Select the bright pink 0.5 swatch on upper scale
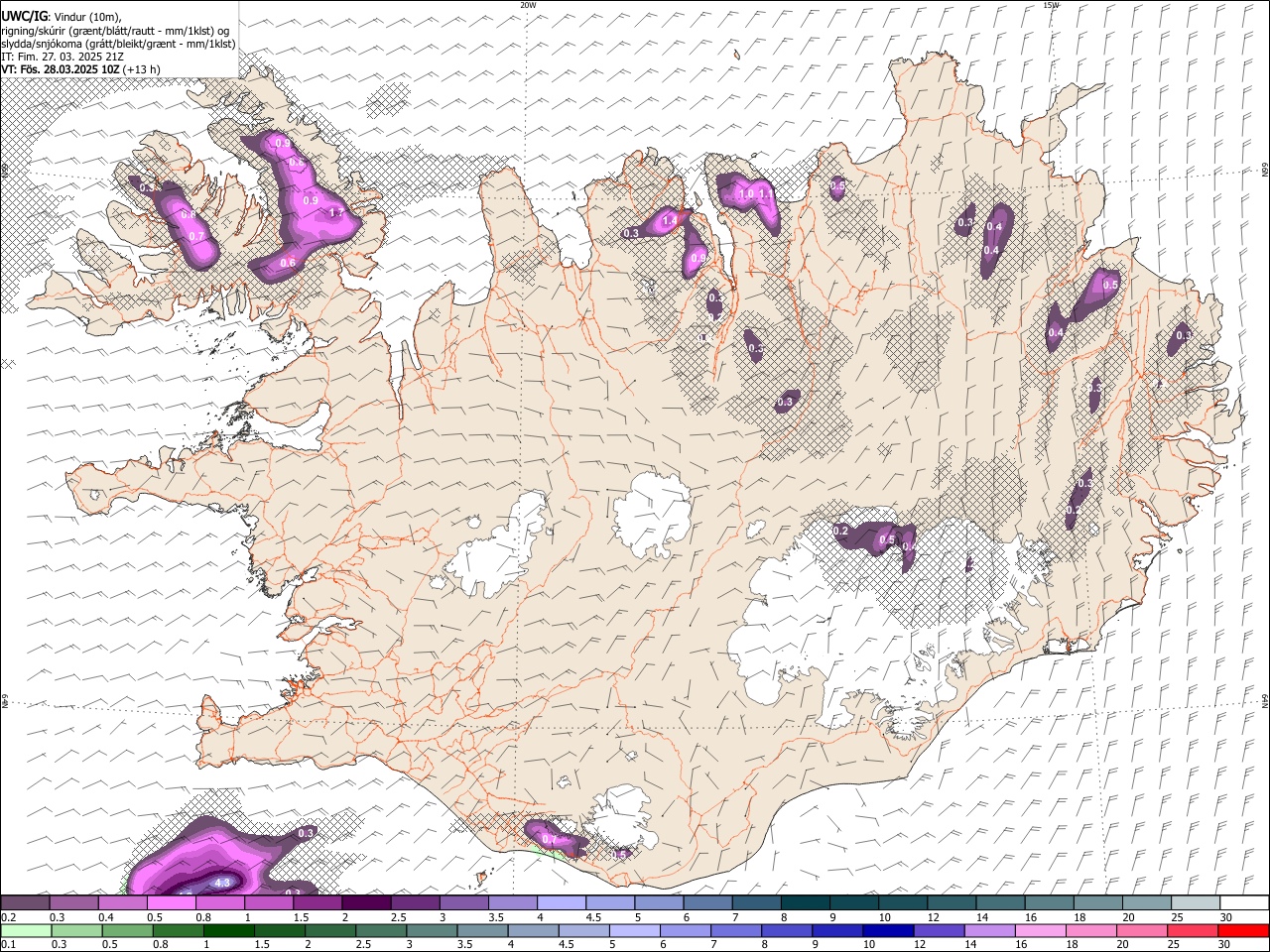This screenshot has height=952, width=1270. [x=171, y=903]
